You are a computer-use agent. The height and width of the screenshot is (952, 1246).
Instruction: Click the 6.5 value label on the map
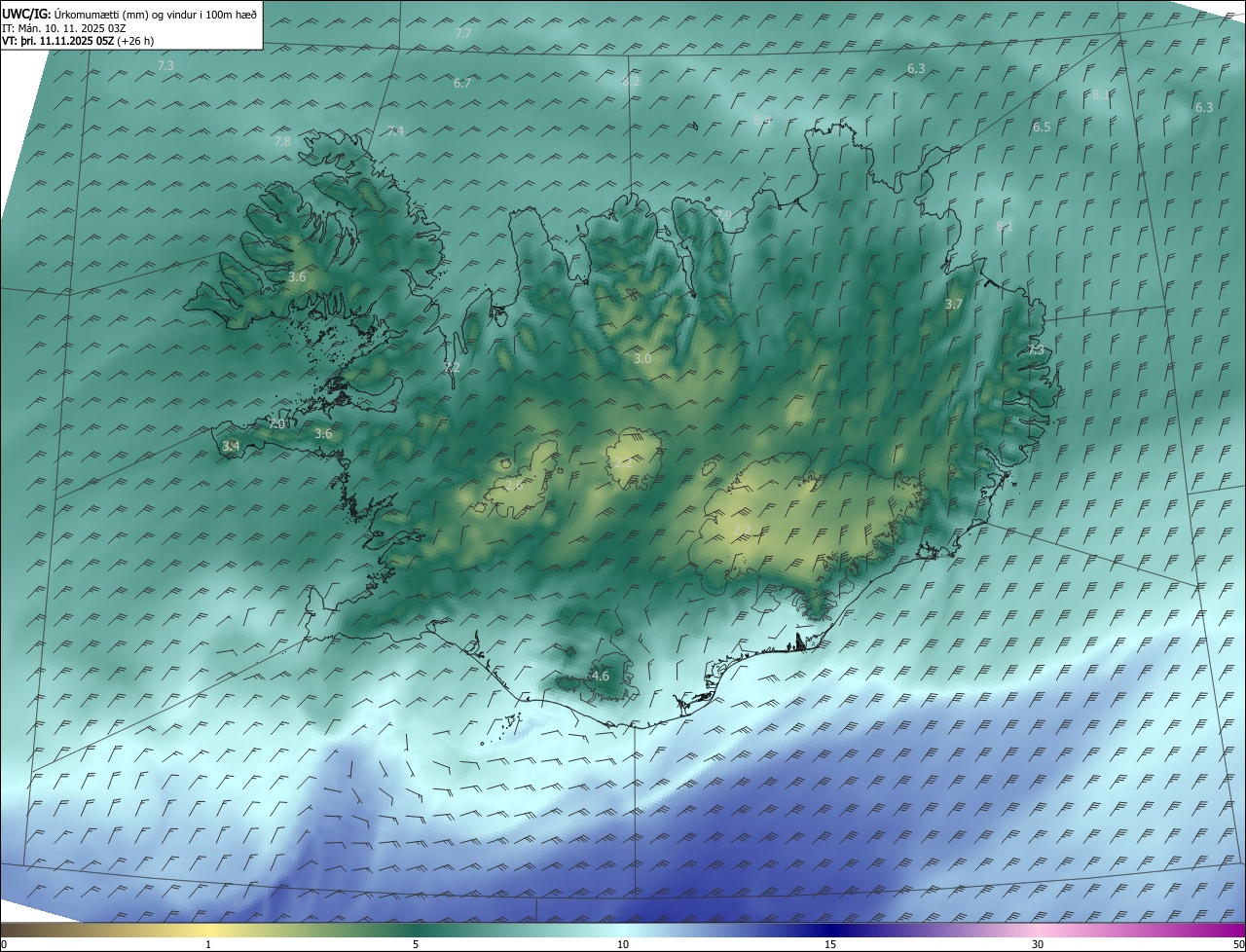(x=1042, y=128)
